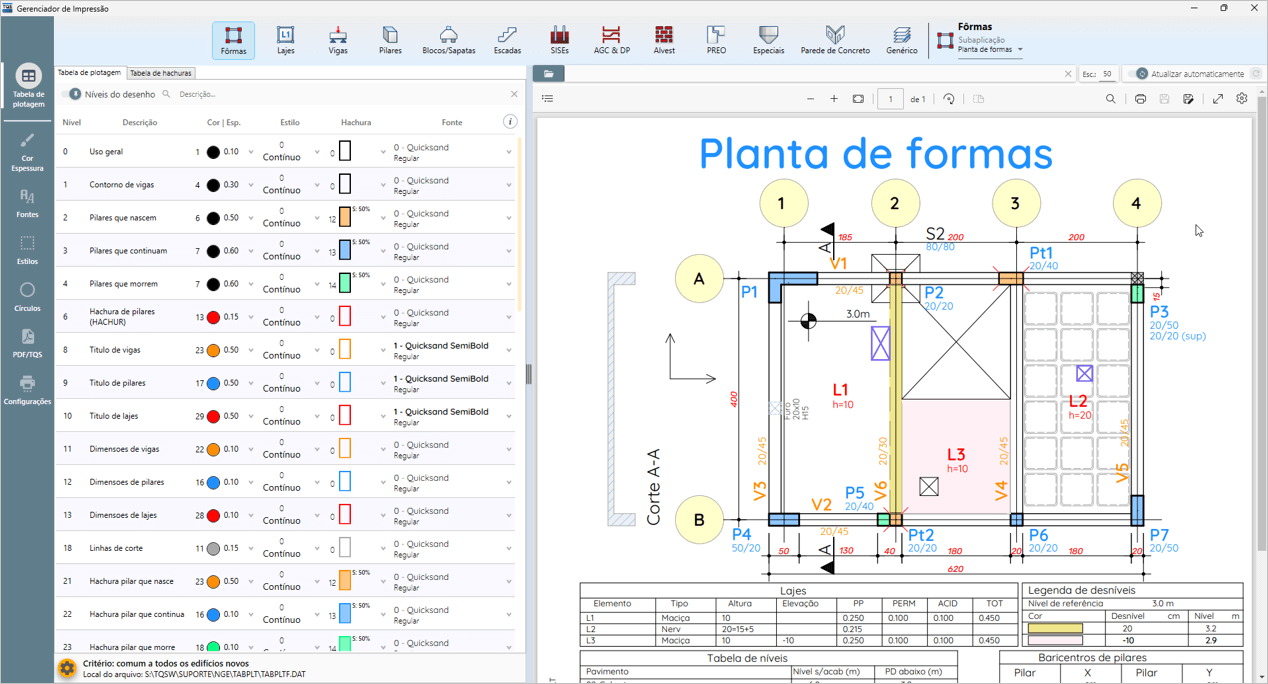
Task: Open the PDF/TQS sidebar option
Action: (x=27, y=344)
